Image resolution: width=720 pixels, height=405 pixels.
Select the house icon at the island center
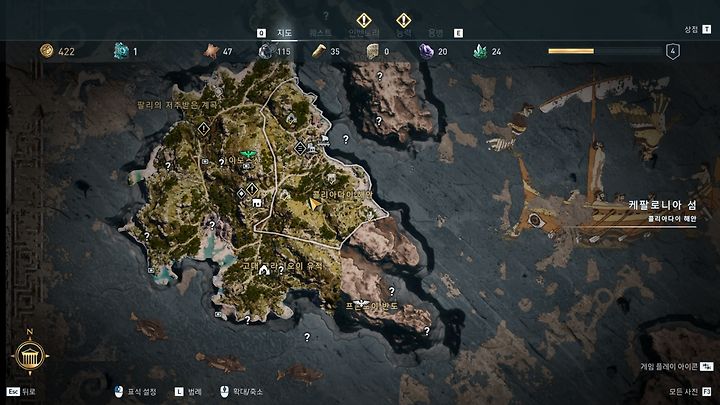click(257, 202)
